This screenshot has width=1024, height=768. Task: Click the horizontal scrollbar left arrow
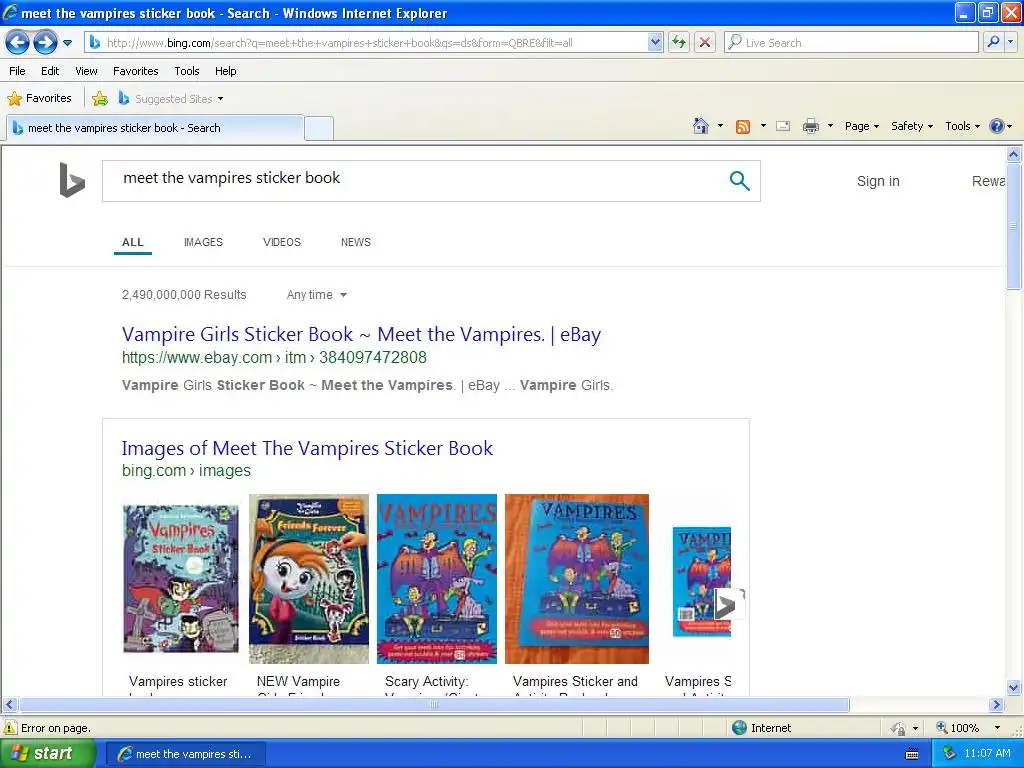click(9, 705)
